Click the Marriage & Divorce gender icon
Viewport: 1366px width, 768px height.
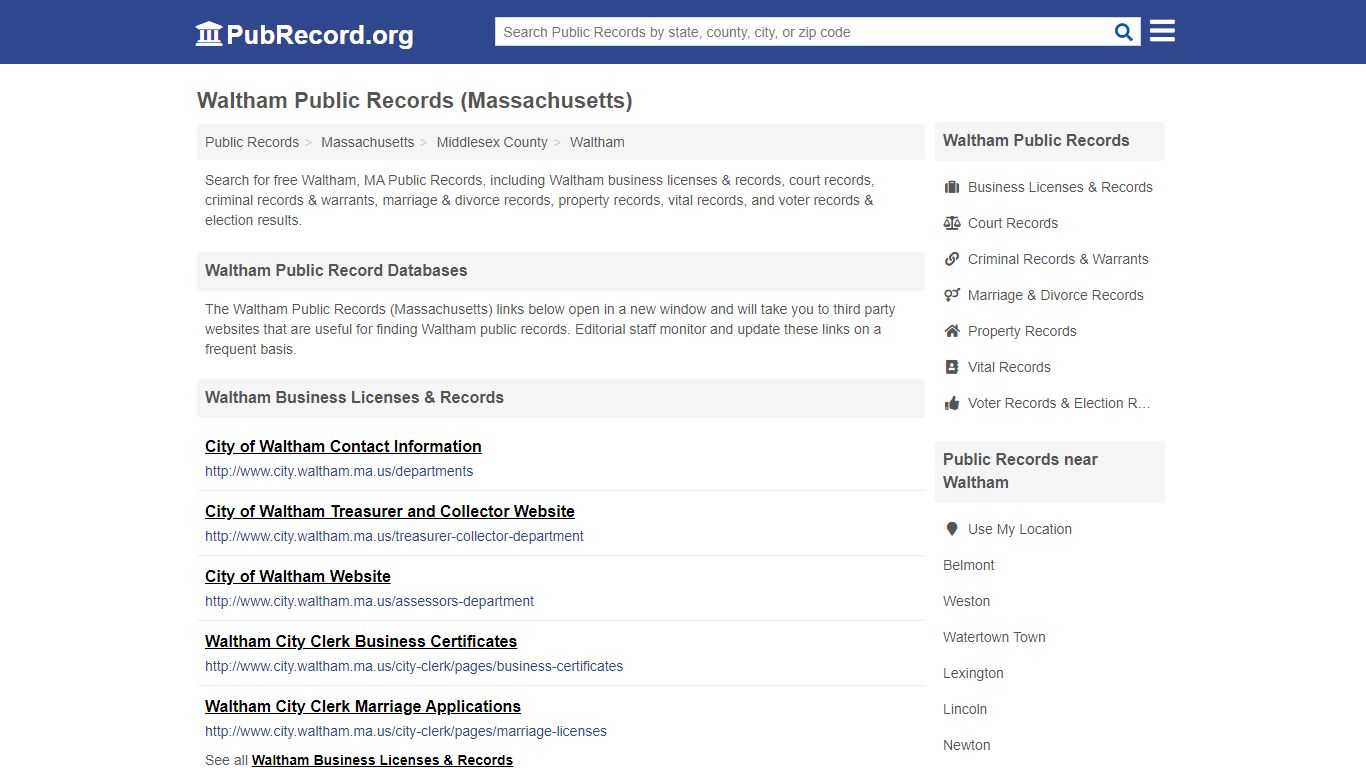coord(952,295)
